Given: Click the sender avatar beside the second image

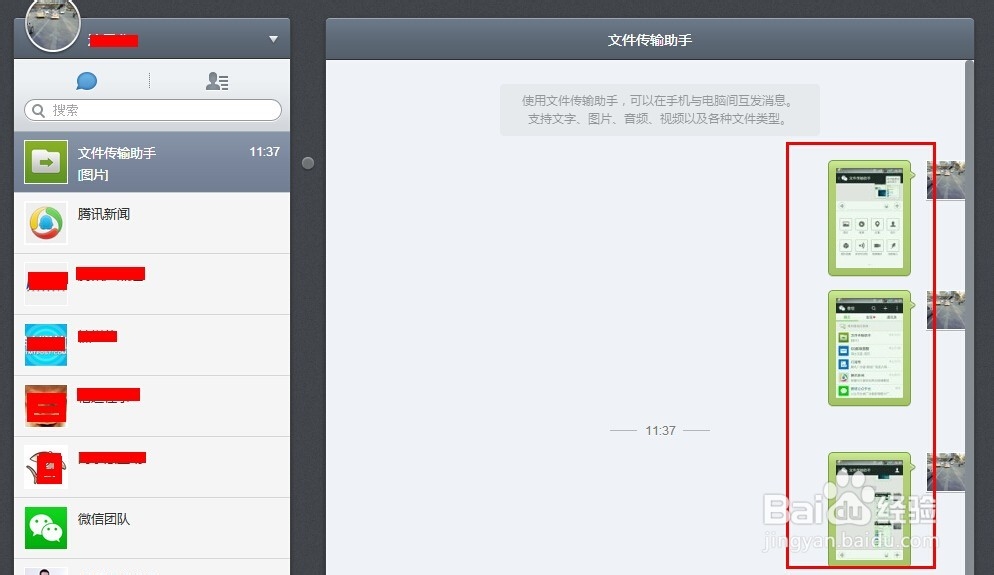Looking at the screenshot, I should tap(946, 310).
